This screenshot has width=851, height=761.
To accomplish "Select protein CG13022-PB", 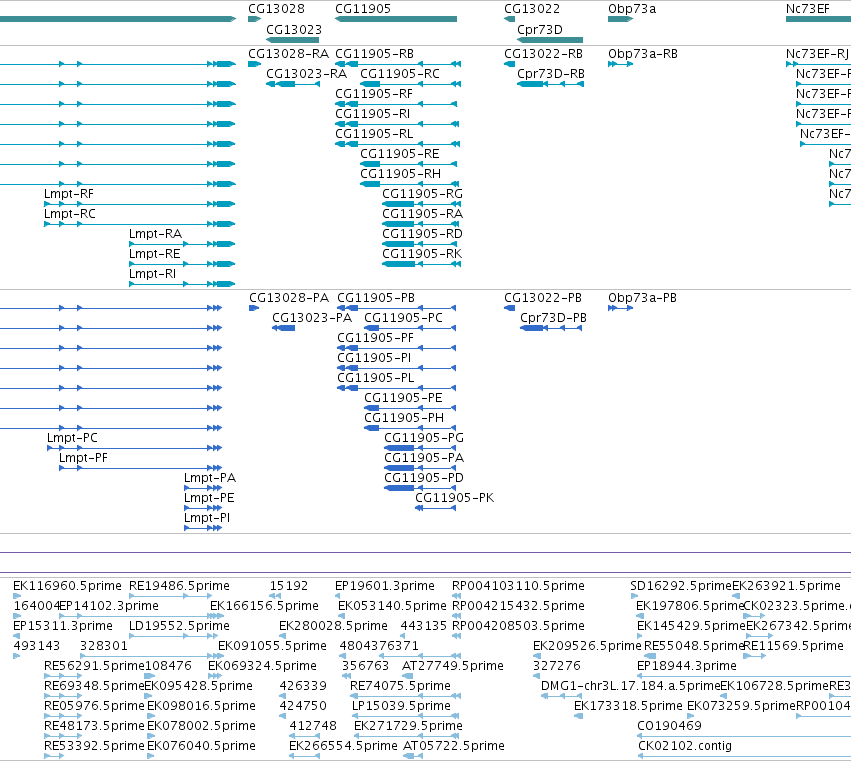I will pyautogui.click(x=543, y=298).
